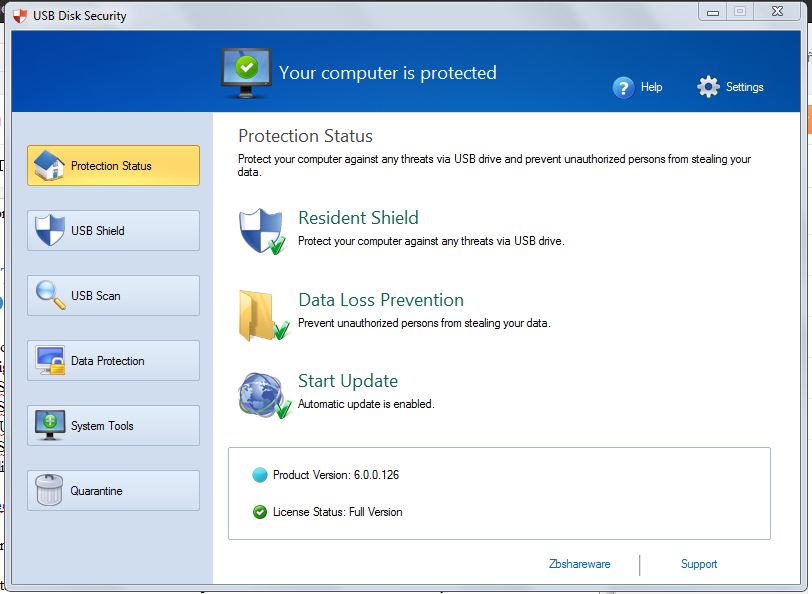Click 'Prevent unauthorized persons from stealing your data.' text
This screenshot has width=812, height=594.
click(424, 323)
